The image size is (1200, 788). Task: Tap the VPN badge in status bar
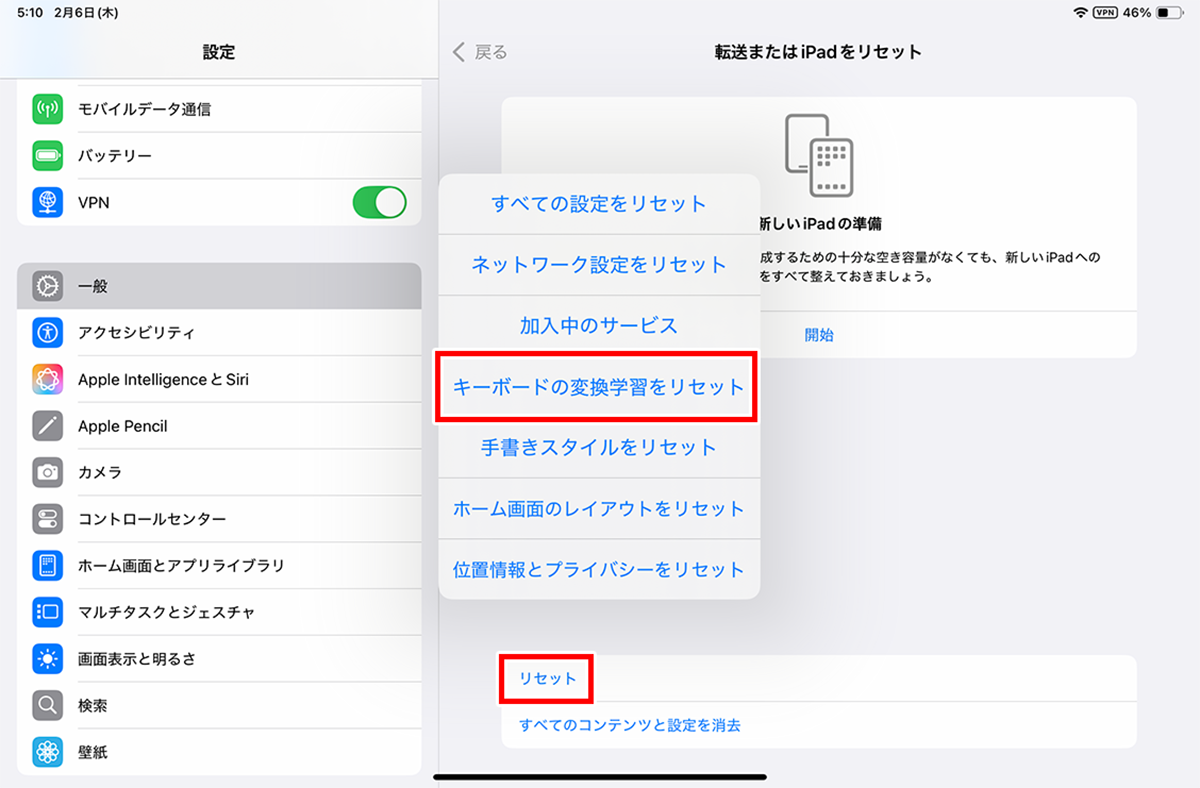[x=1105, y=13]
